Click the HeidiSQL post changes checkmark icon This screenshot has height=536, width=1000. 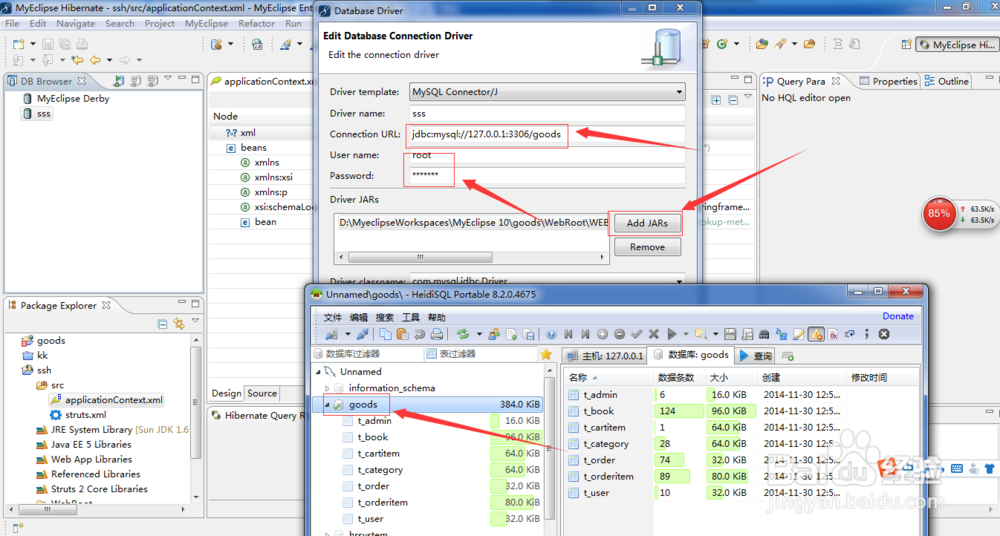(636, 334)
